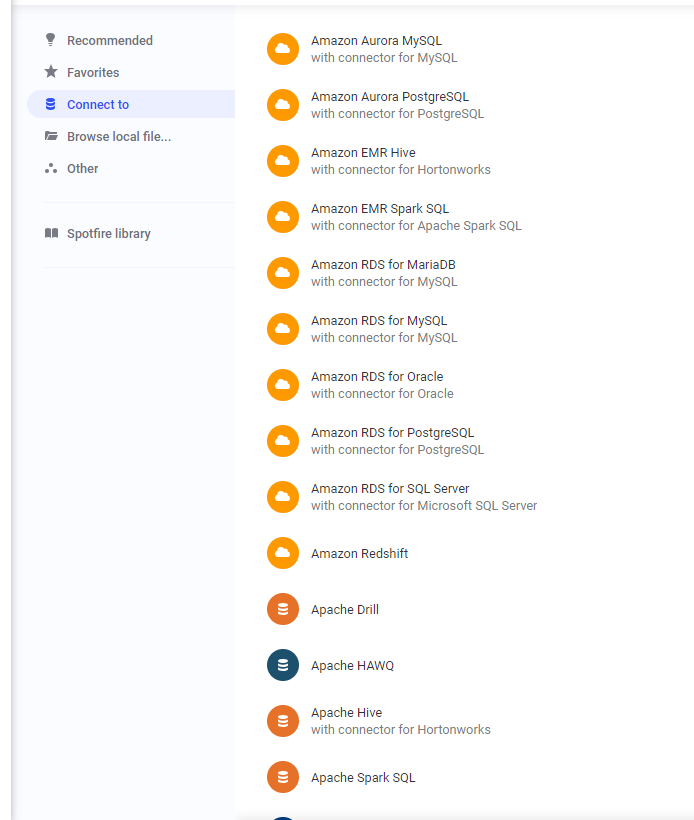Click the Amazon RDS for SQL Server cloud icon
The height and width of the screenshot is (820, 694).
click(x=283, y=497)
